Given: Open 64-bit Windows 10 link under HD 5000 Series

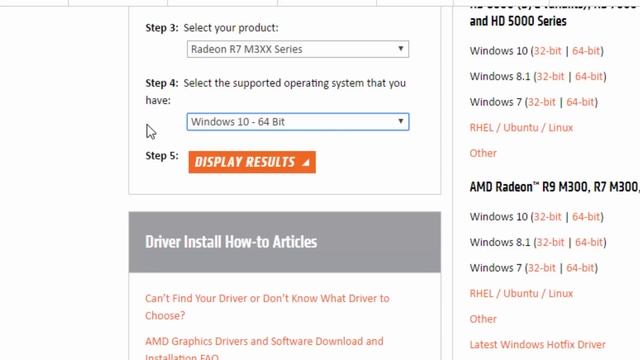Looking at the screenshot, I should tap(586, 51).
